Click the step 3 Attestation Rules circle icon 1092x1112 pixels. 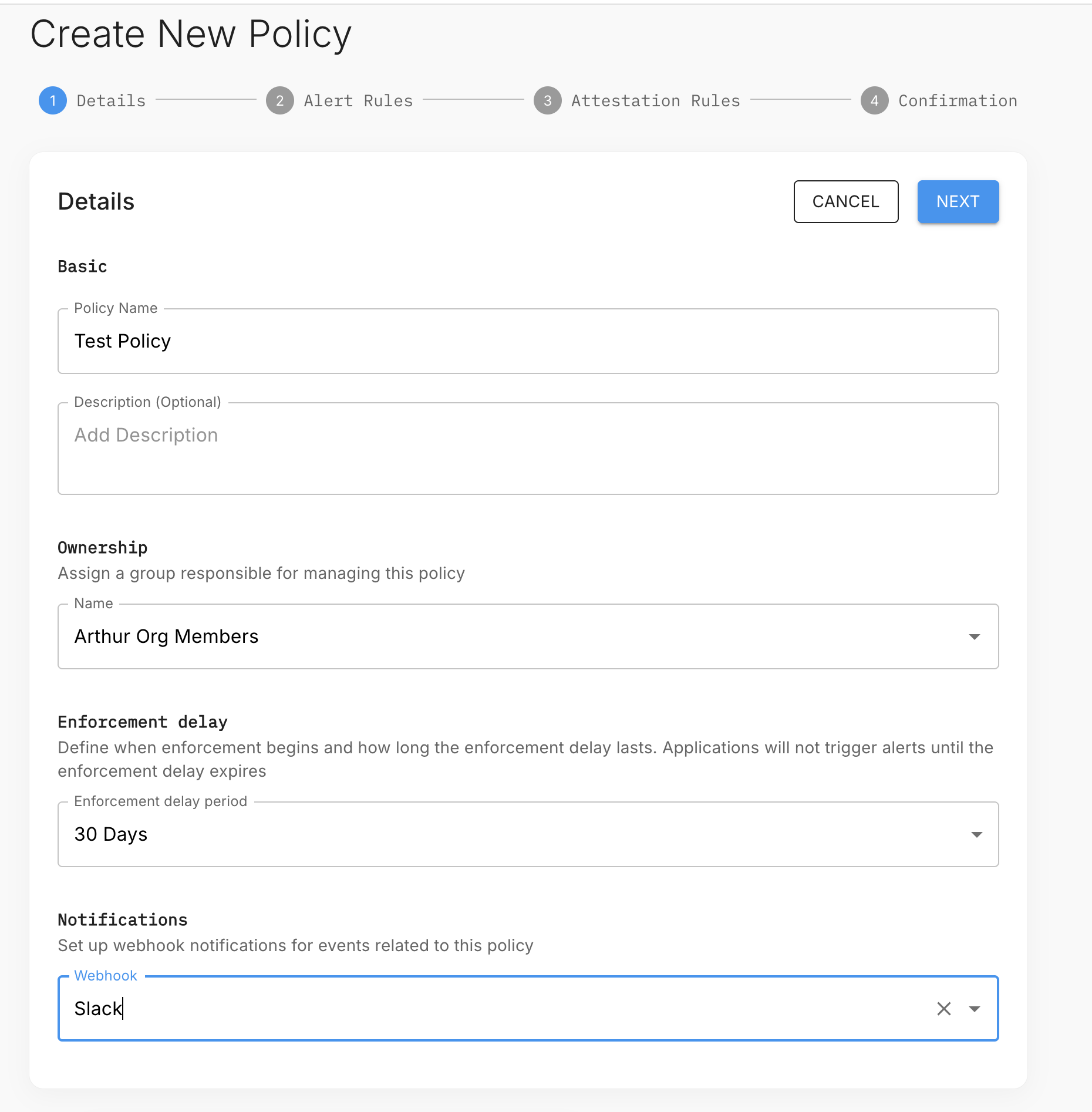click(548, 100)
